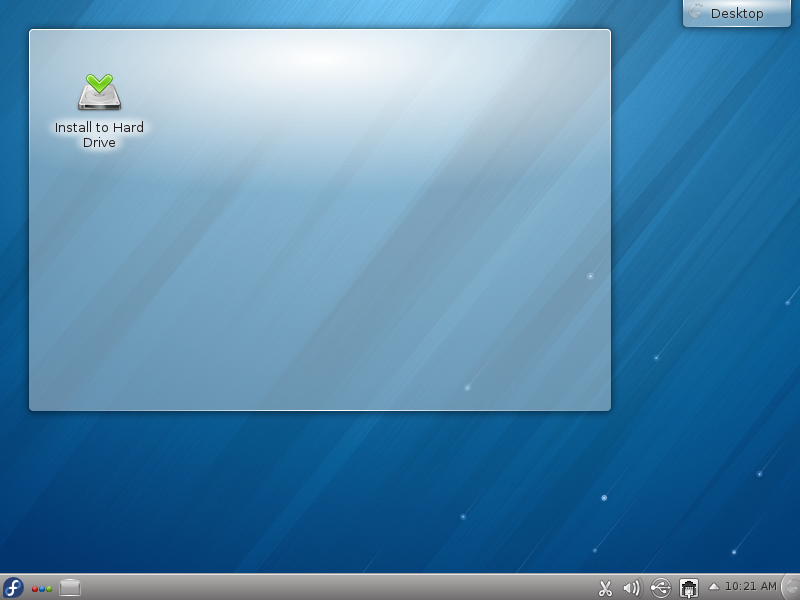Select the Install to Hard Drive disk icon
This screenshot has width=800, height=600.
coord(99,93)
